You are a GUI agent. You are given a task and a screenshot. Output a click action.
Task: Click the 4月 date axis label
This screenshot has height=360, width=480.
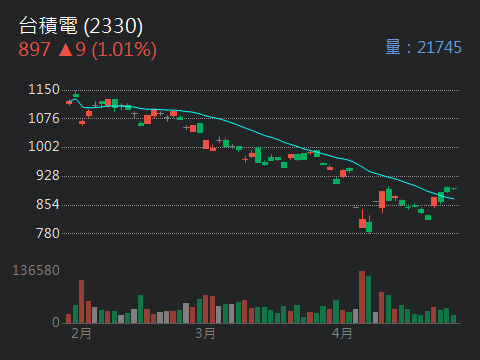(342, 333)
